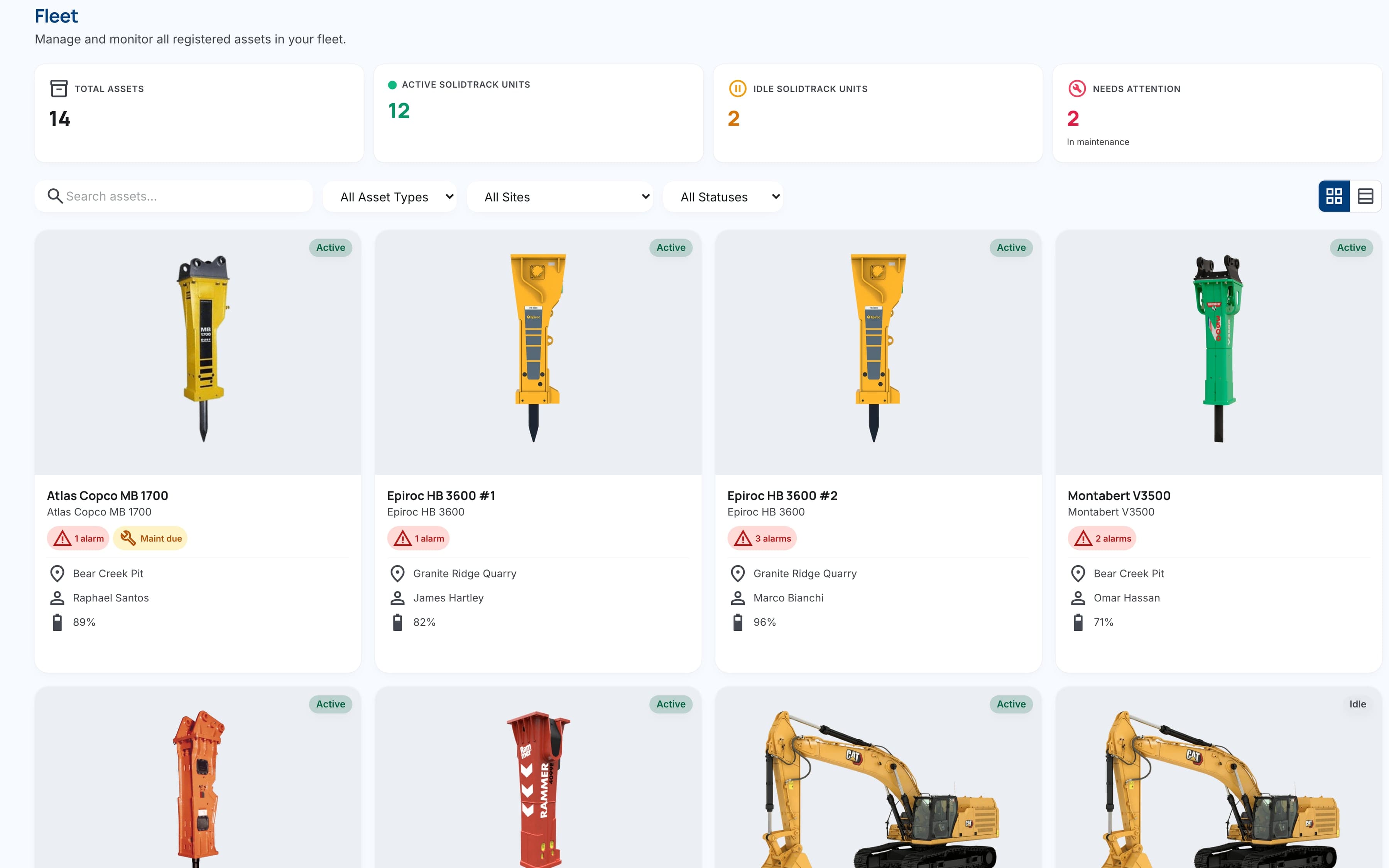Click the 1 alarm badge on Atlas Copco MB 1700
The width and height of the screenshot is (1389, 868).
tap(78, 539)
